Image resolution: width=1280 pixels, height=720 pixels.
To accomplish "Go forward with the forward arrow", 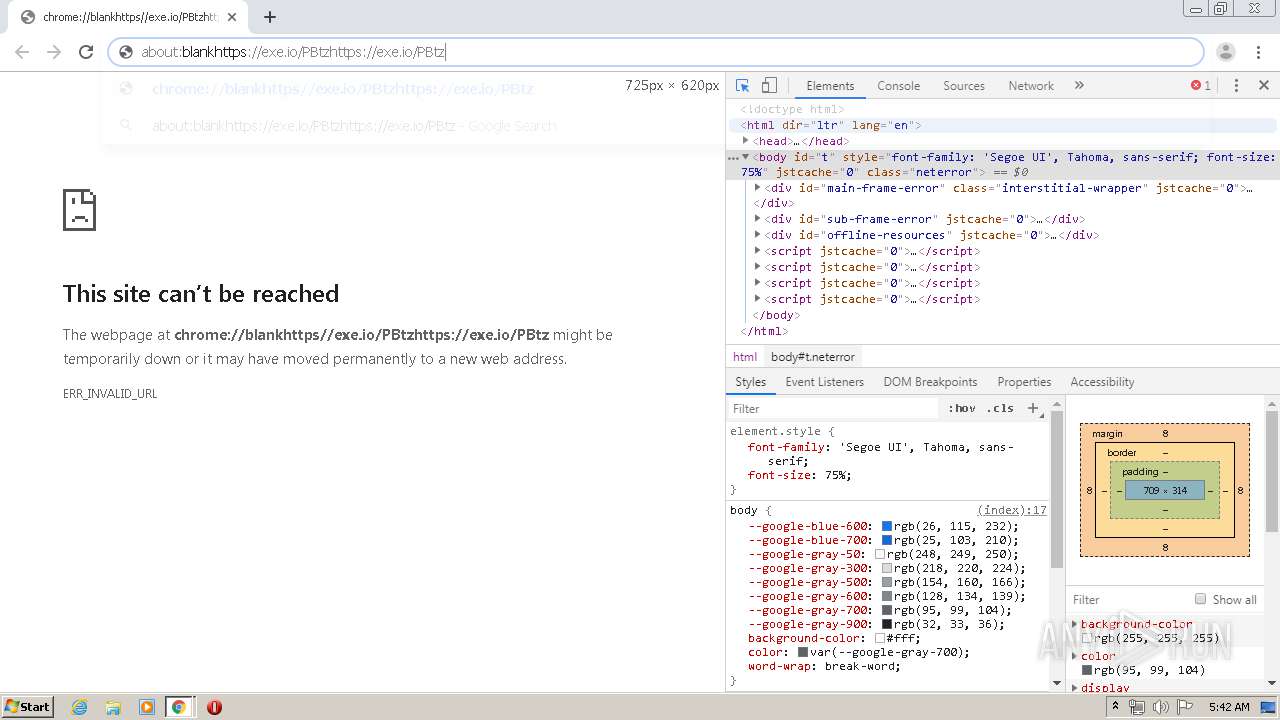I will [54, 52].
